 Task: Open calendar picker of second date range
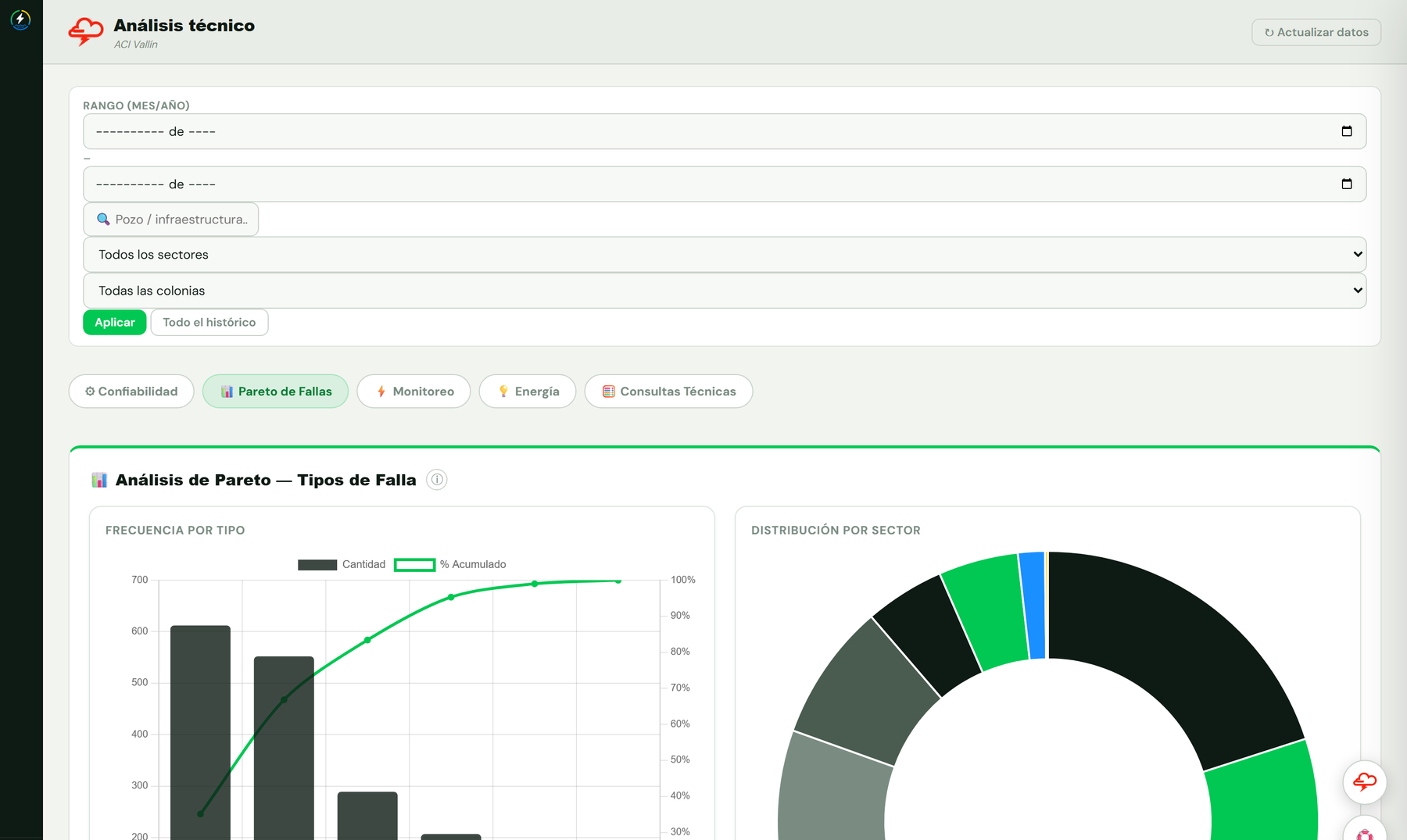click(1346, 184)
